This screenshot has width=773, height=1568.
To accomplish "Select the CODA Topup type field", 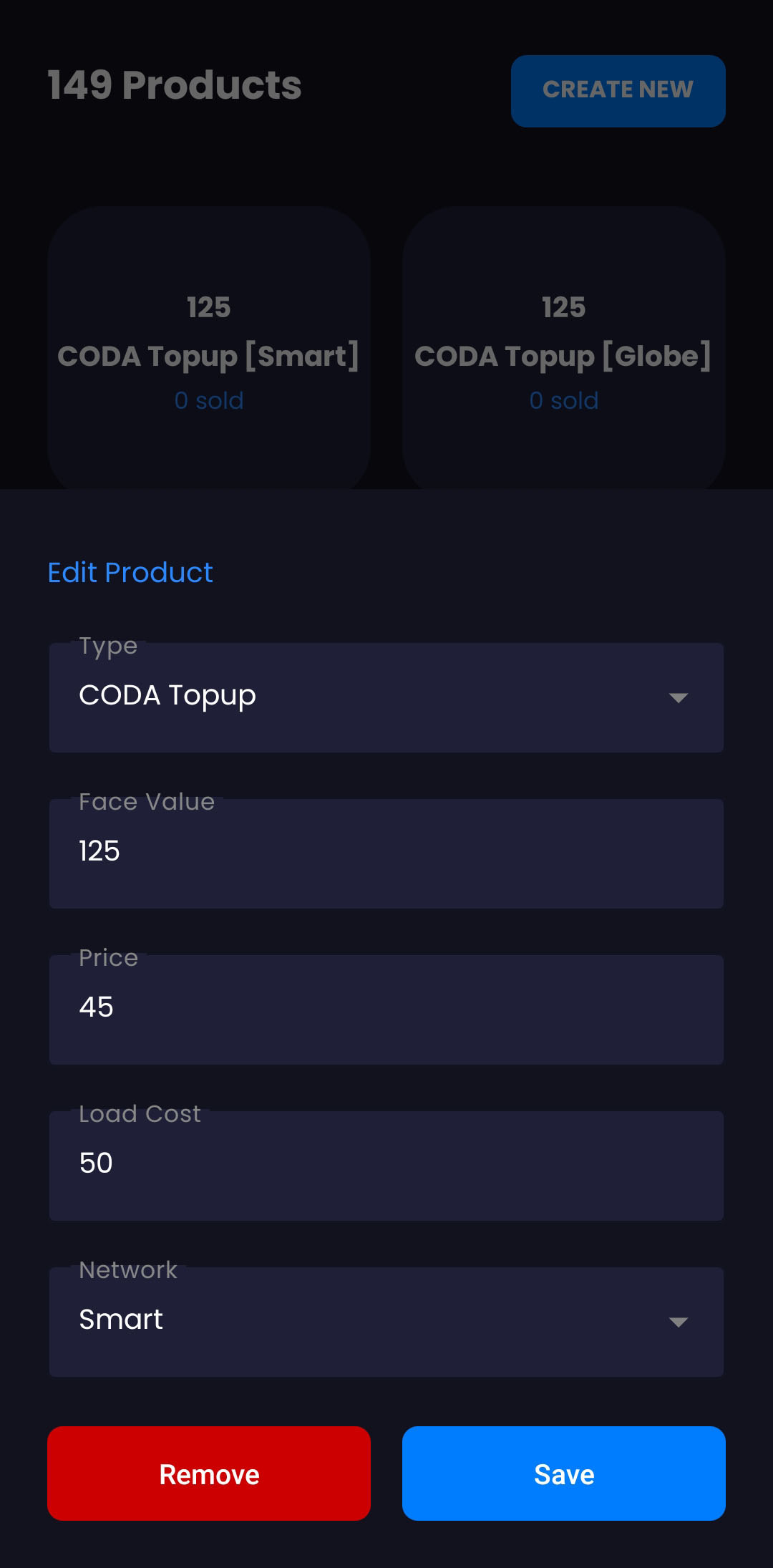I will click(358, 697).
